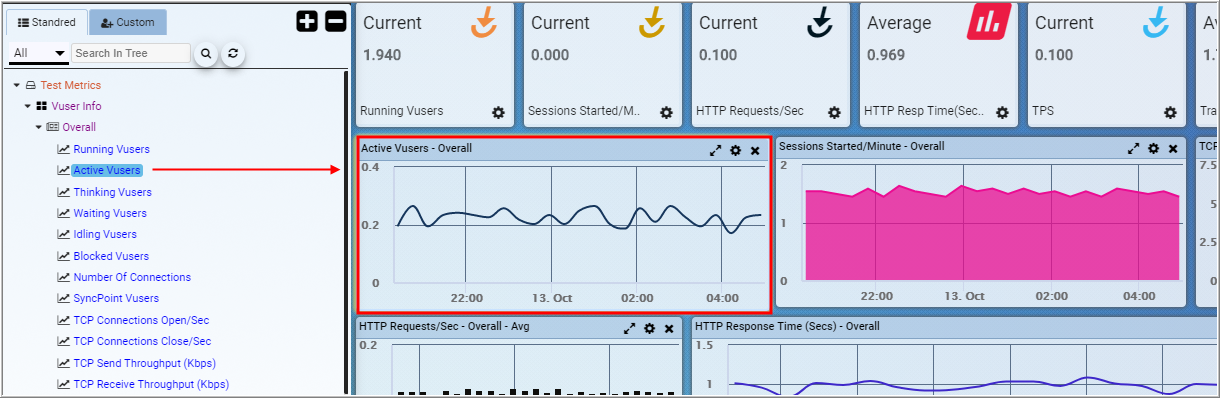The width and height of the screenshot is (1220, 398).
Task: Collapse the Vuser Info node
Action: (x=28, y=106)
